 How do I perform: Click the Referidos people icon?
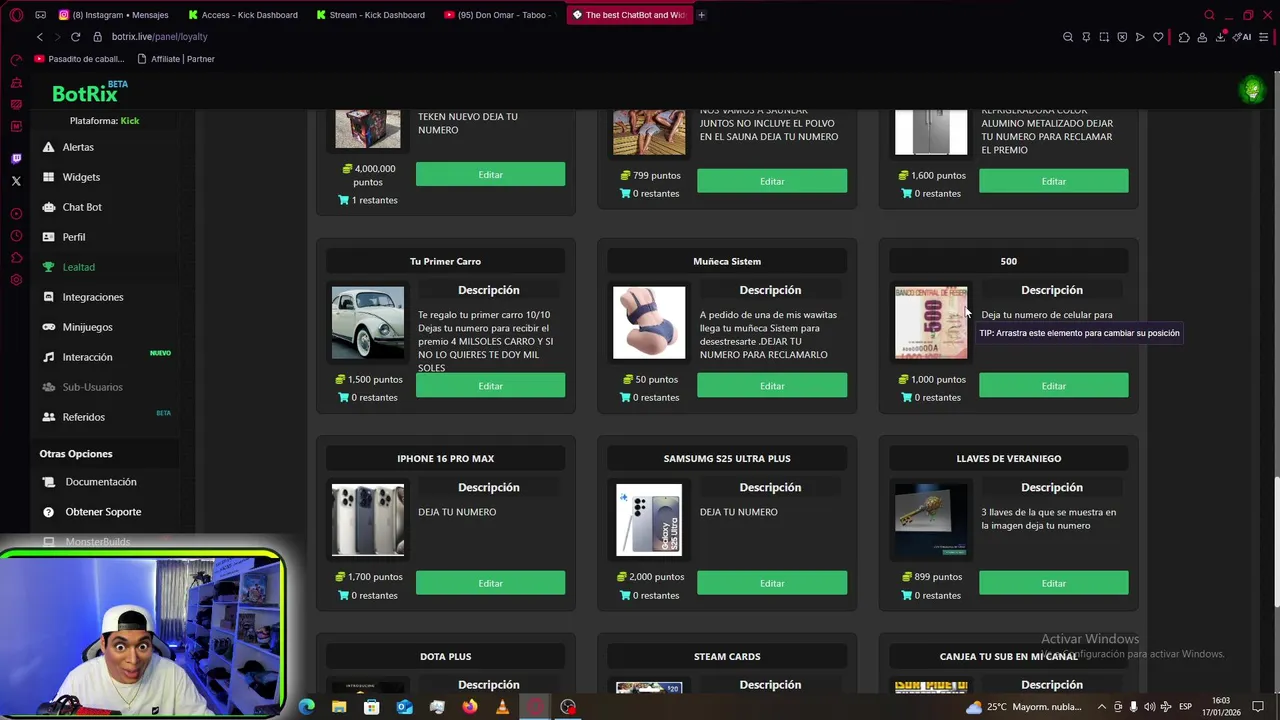pos(48,417)
